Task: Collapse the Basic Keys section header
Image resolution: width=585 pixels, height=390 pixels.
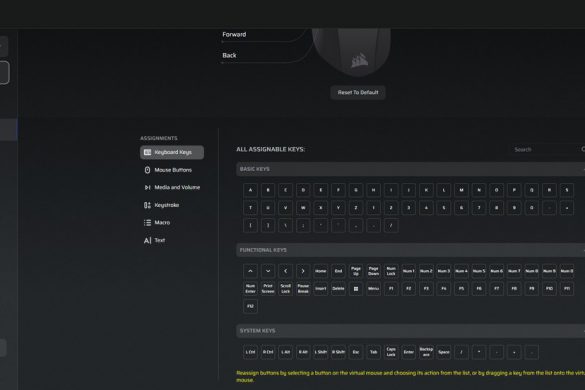Action: 410,169
